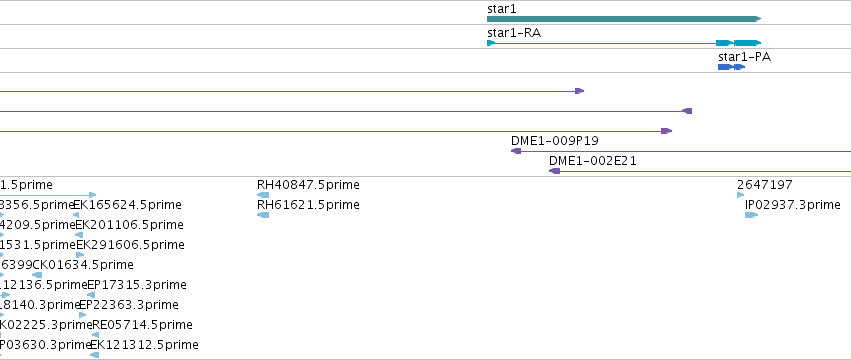The height and width of the screenshot is (360, 851).
Task: Click the EK165624.5prime label
Action: (127, 205)
